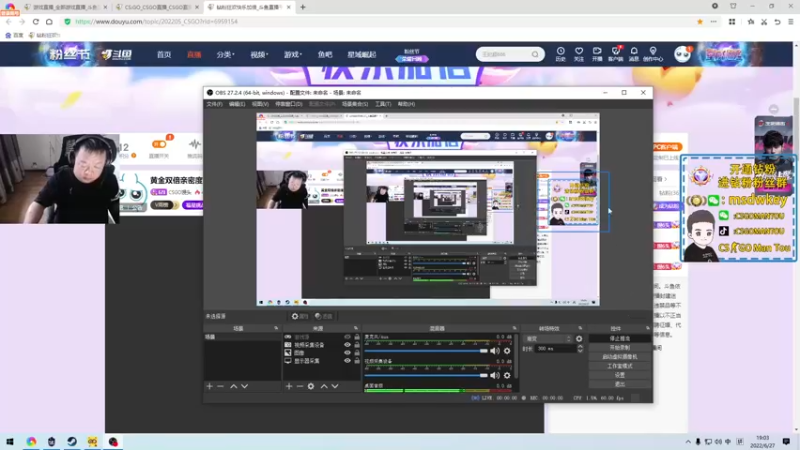The height and width of the screenshot is (450, 800).
Task: Pop out the 混音器 dock panel
Action: coord(514,328)
